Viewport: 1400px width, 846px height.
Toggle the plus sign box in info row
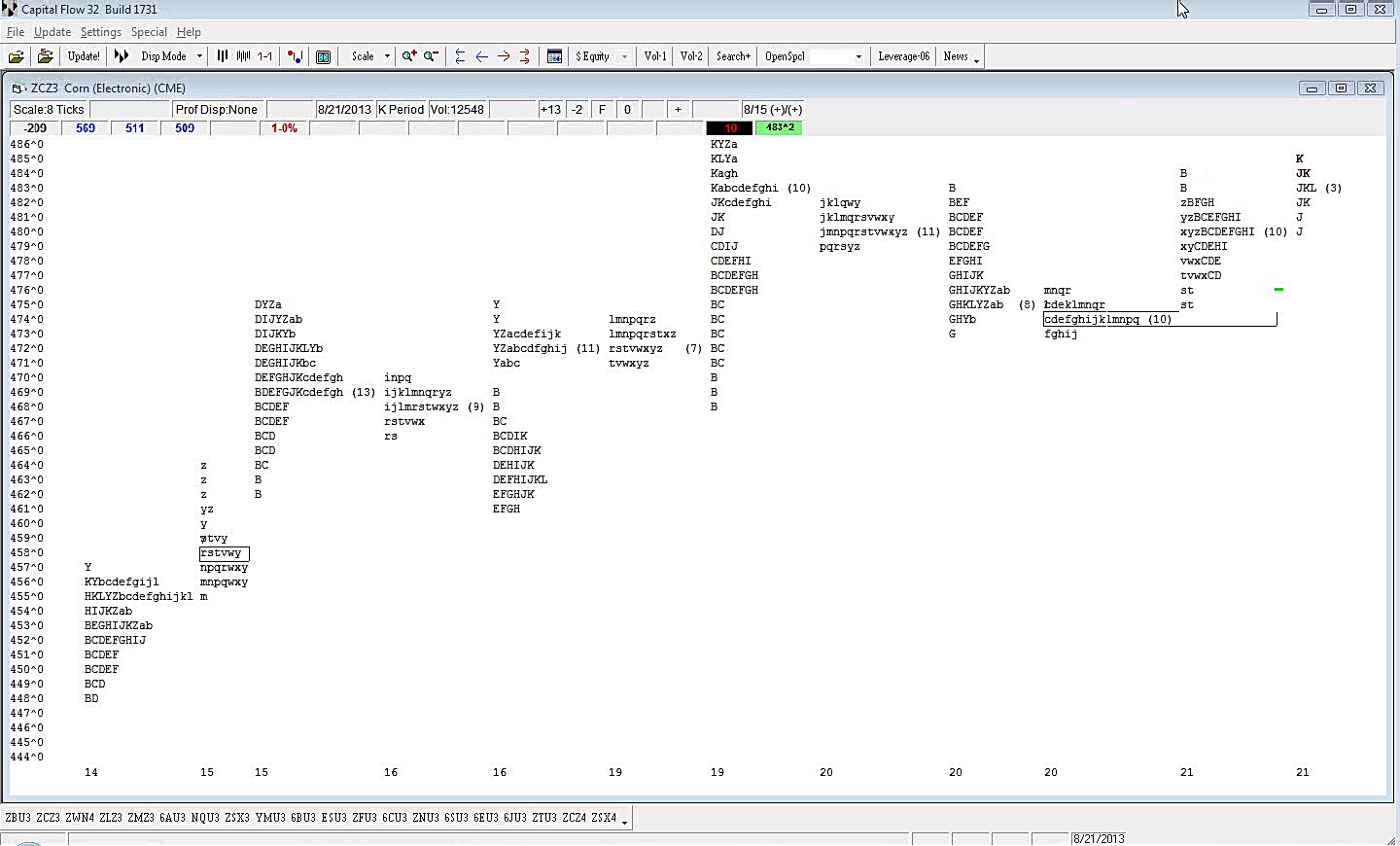[x=678, y=110]
